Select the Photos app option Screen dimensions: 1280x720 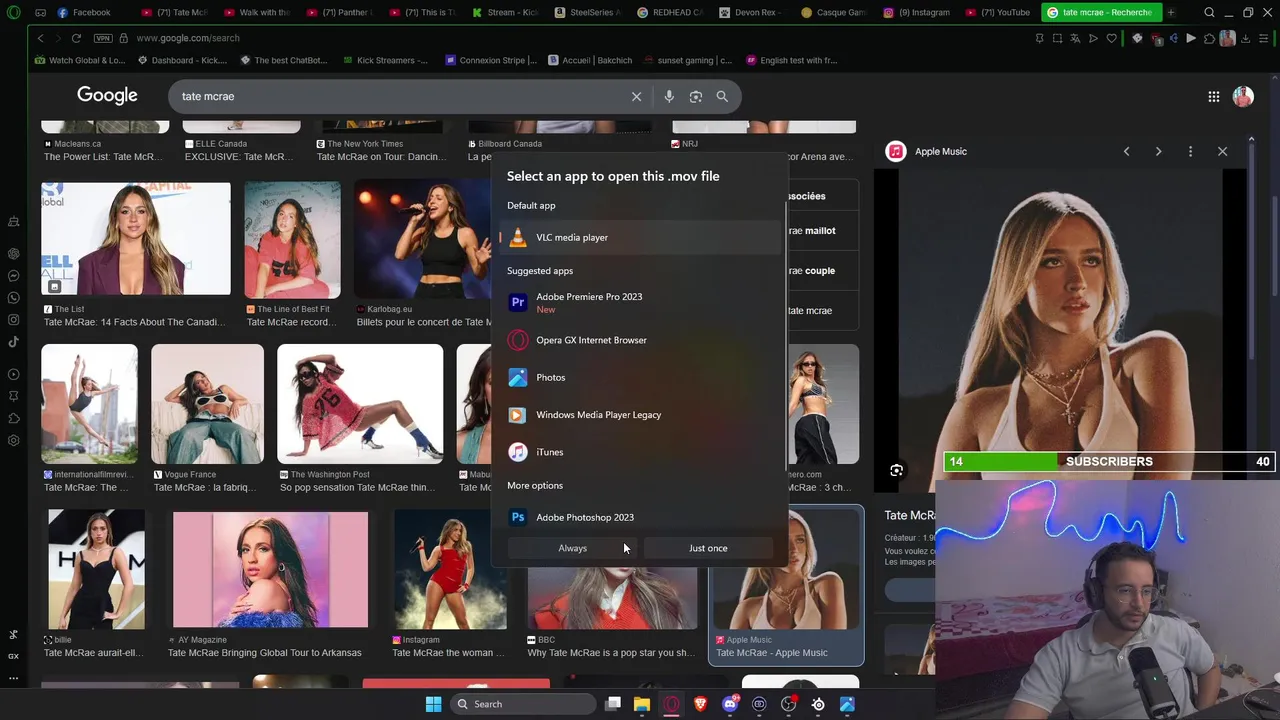tap(640, 378)
